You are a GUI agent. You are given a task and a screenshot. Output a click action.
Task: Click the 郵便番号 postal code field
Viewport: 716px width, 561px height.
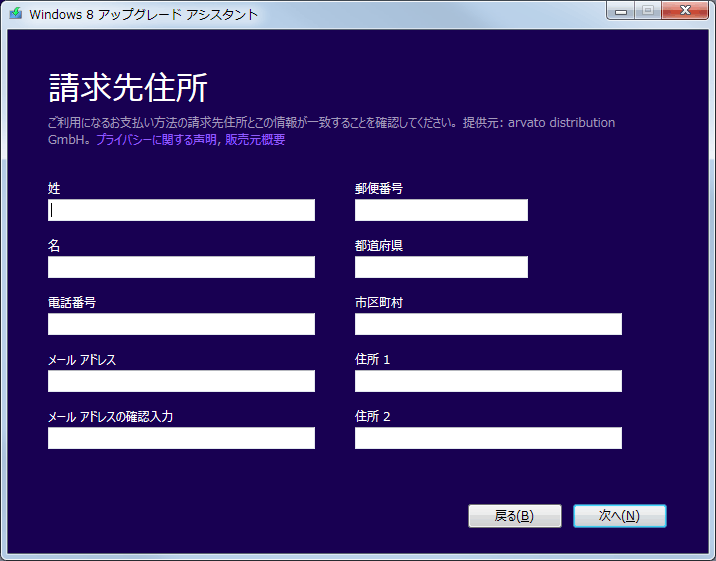pos(441,210)
